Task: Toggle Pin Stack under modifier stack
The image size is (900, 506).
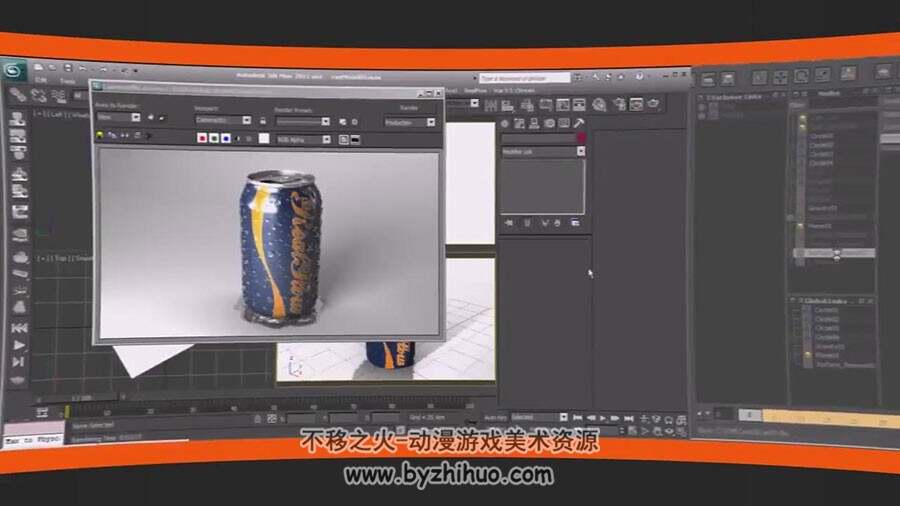Action: coord(509,223)
